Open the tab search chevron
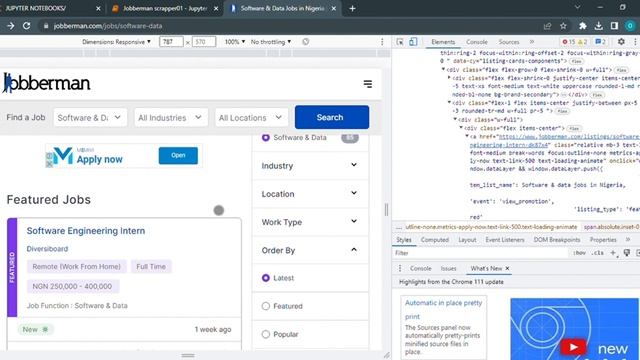Viewport: 640px width, 360px height. click(577, 7)
